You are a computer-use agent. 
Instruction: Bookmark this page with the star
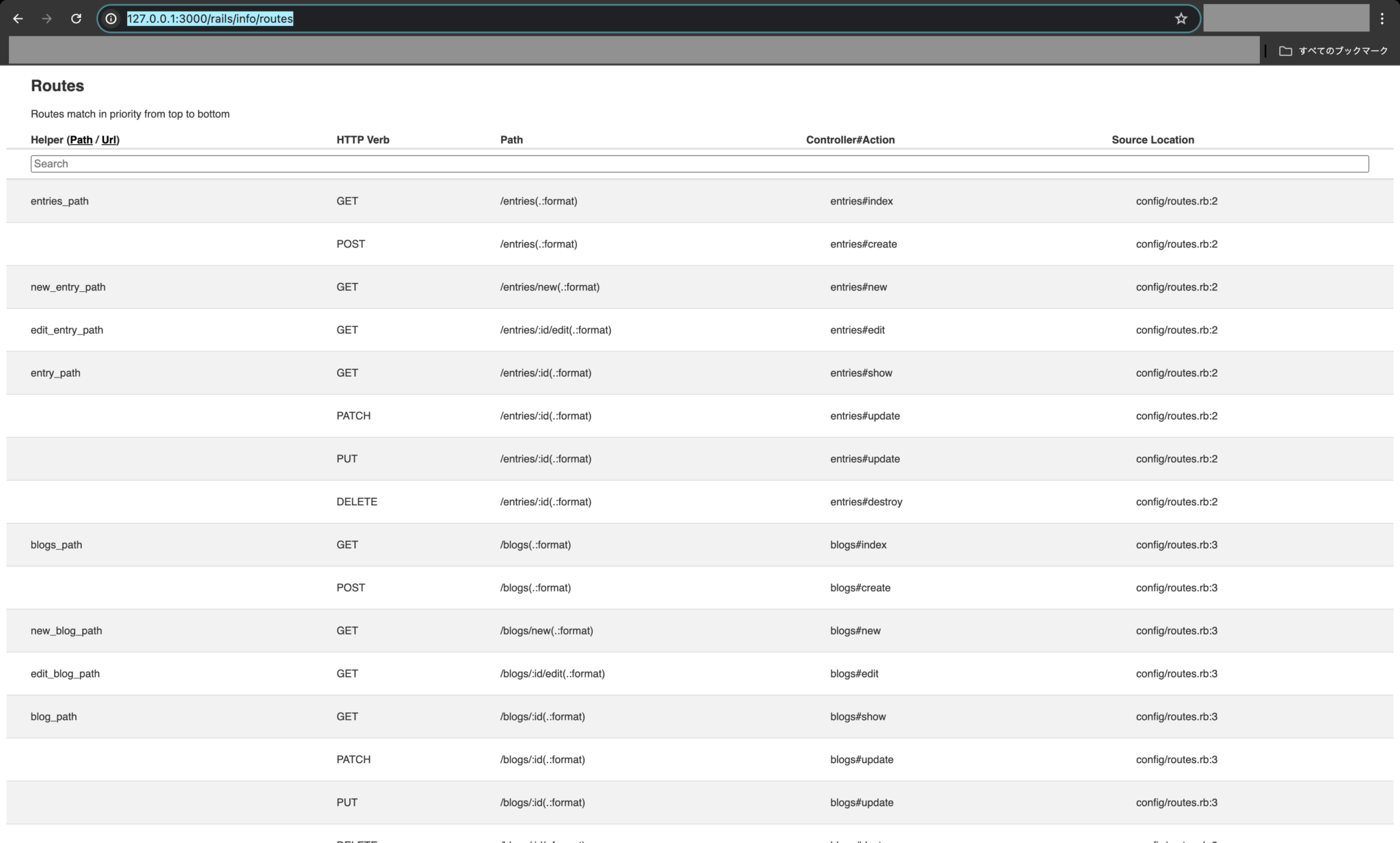[x=1181, y=18]
